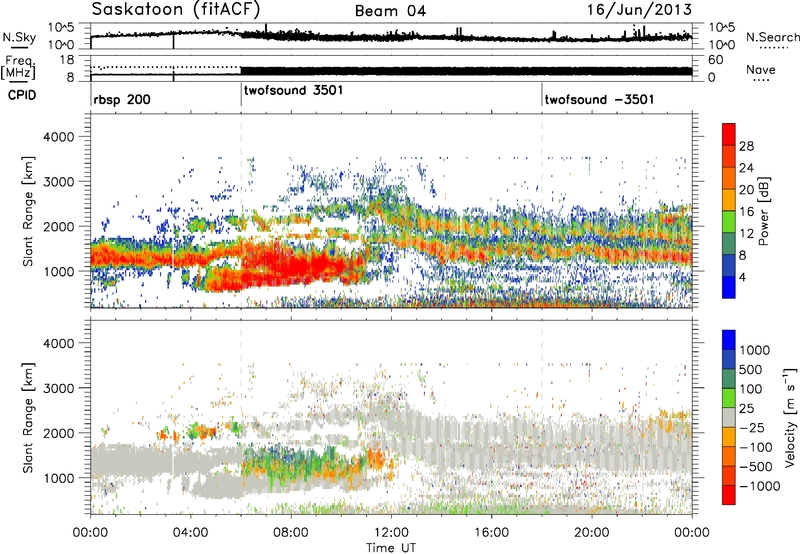Click the gray segment of Velocity colorbar
Image resolution: width=800 pixels, height=554 pixels.
(x=729, y=417)
